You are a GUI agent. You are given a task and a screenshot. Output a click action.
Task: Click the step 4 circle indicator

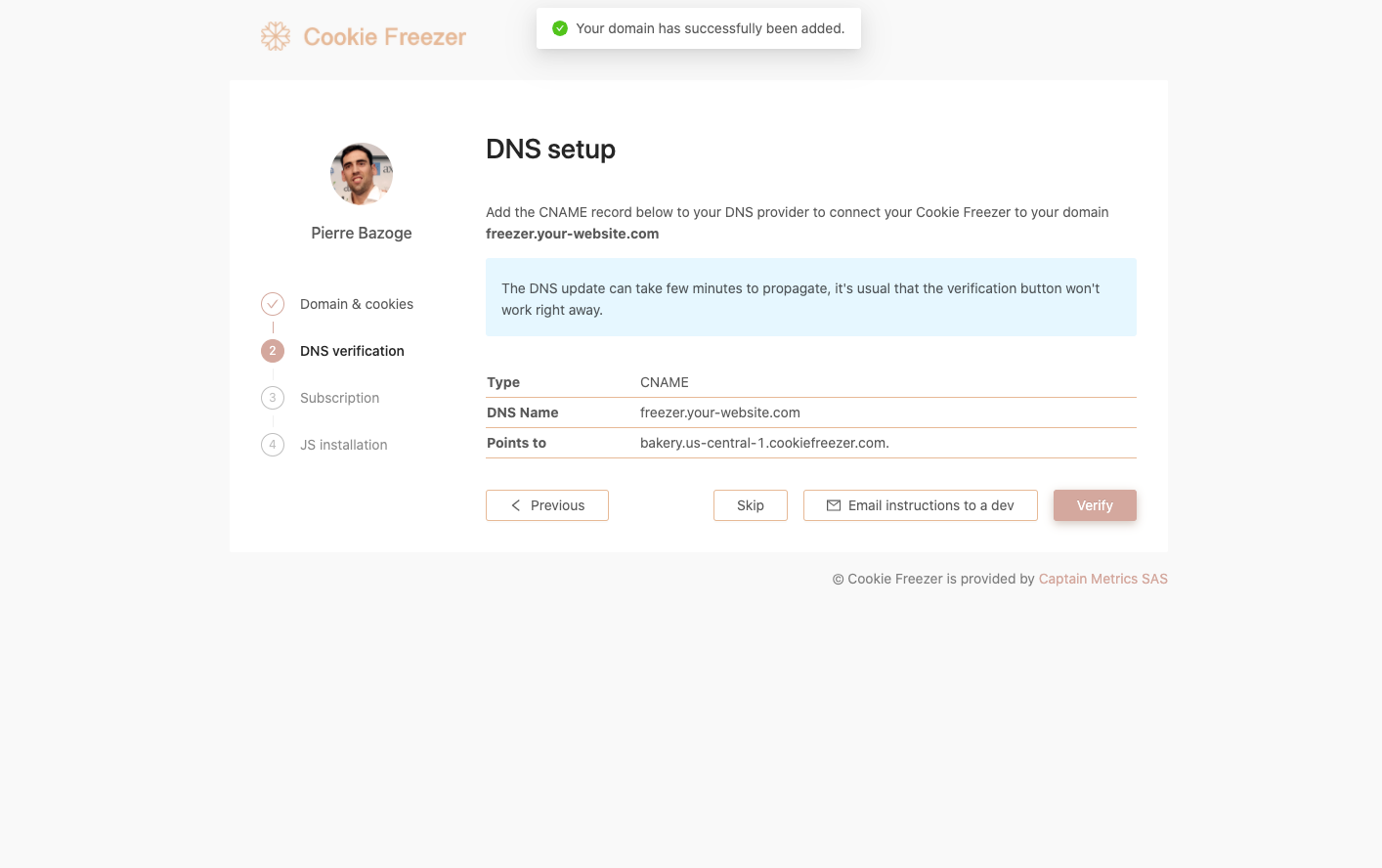coord(273,445)
